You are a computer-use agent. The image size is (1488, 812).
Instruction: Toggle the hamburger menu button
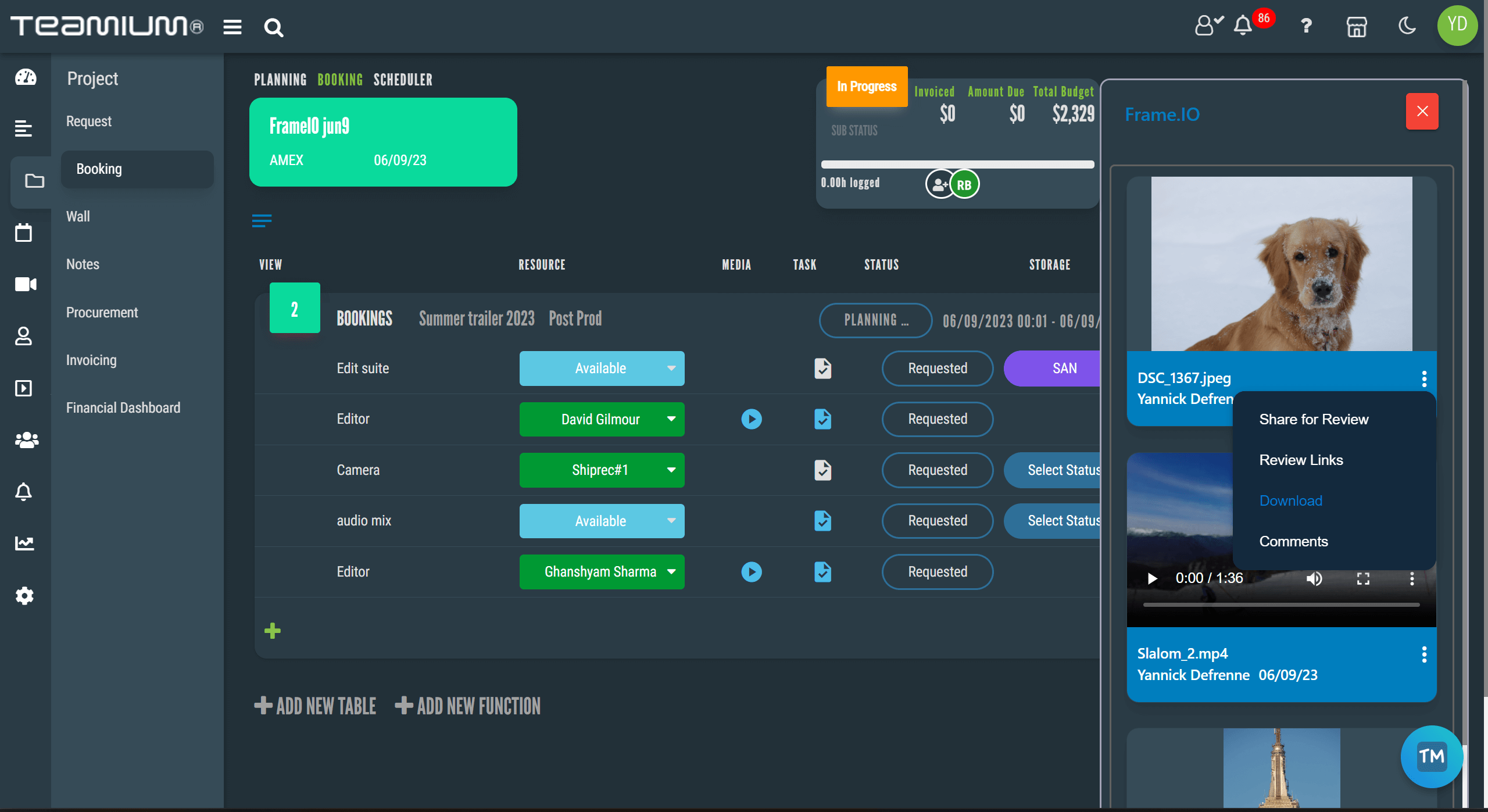pyautogui.click(x=232, y=27)
